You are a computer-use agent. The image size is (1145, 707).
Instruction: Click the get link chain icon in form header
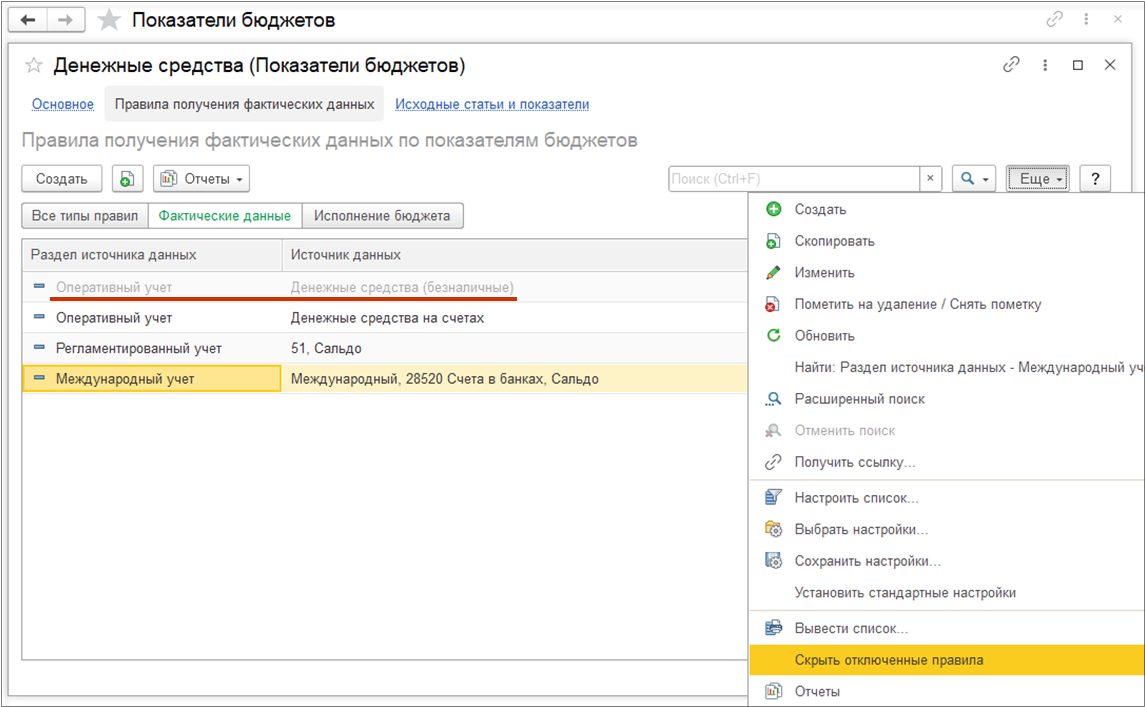coord(1011,65)
